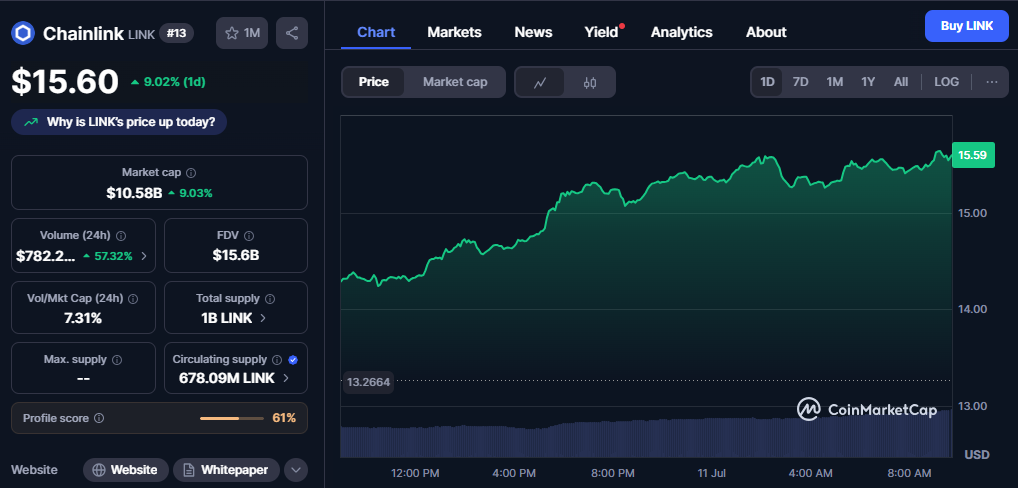Show FDV info icon
Image resolution: width=1018 pixels, height=488 pixels.
click(x=249, y=236)
